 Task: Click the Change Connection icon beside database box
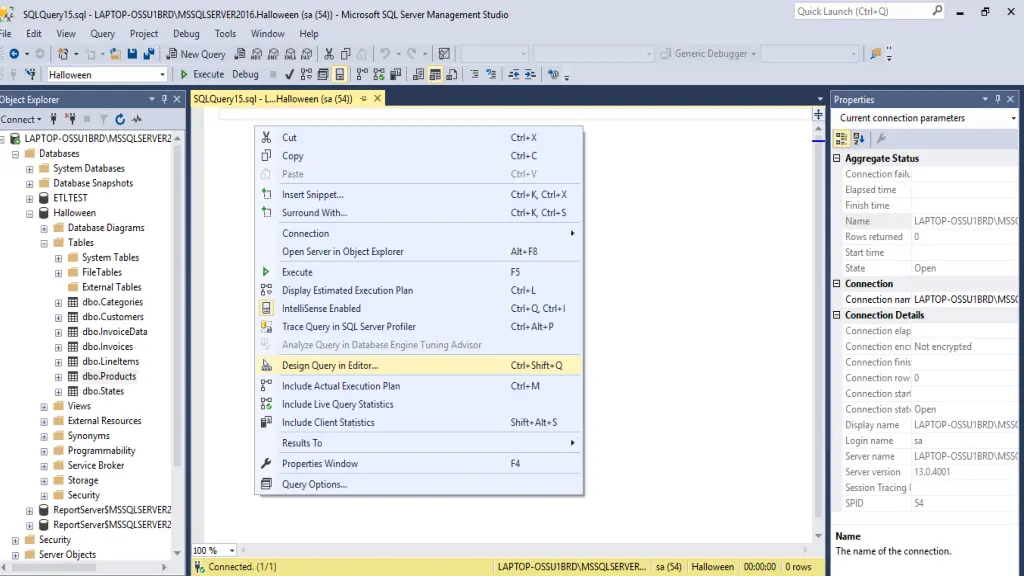tap(30, 74)
